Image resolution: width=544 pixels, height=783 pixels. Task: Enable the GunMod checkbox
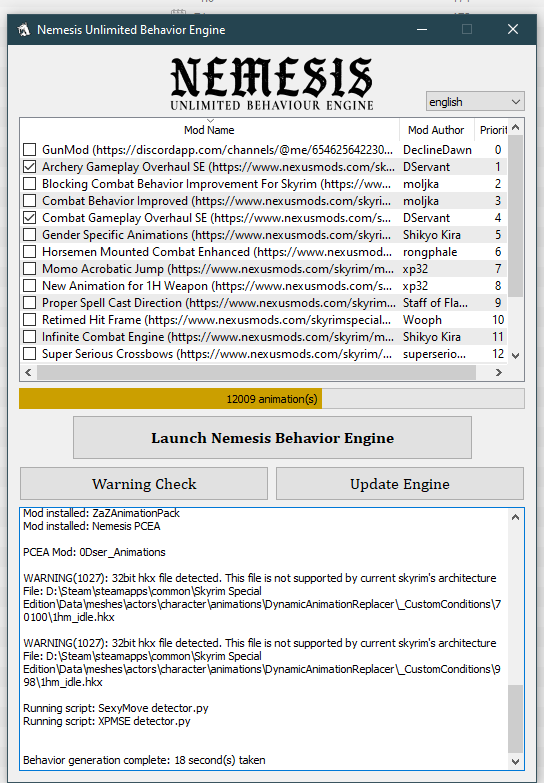click(x=30, y=150)
